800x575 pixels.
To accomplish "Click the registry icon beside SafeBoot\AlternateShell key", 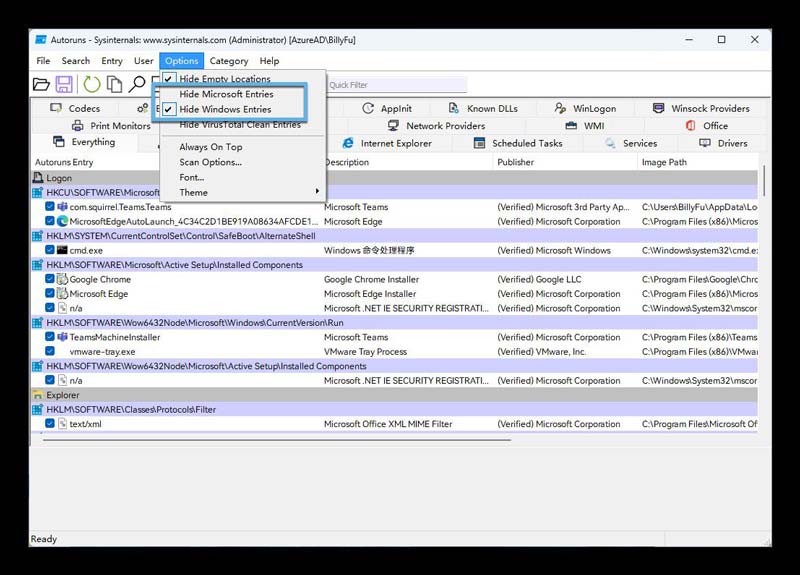I will pos(38,236).
